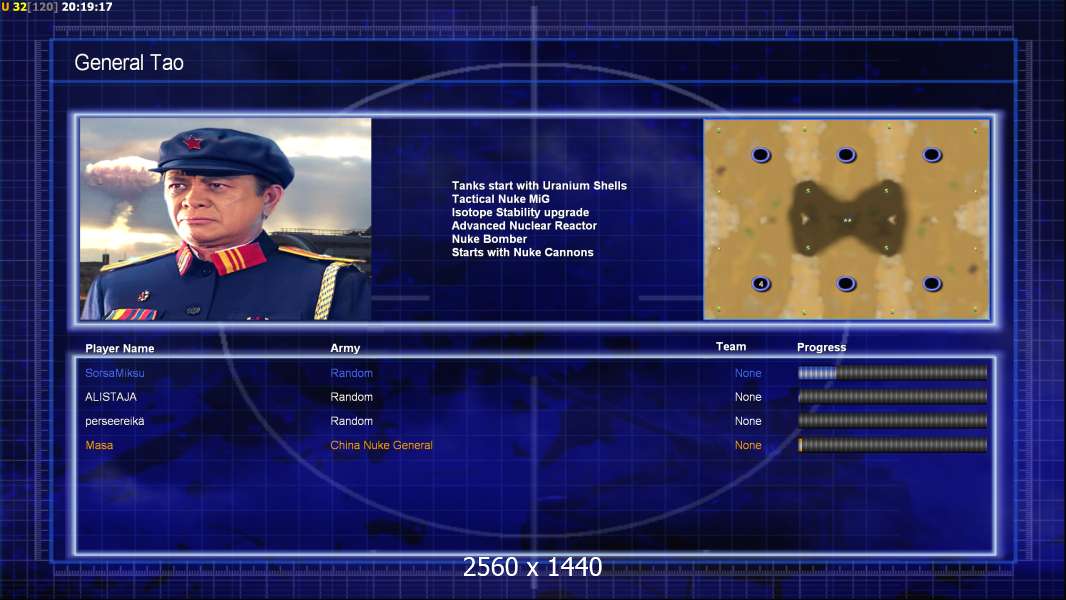The width and height of the screenshot is (1066, 600).
Task: Click 'Isotope Stability upgrade' line
Action: point(520,212)
